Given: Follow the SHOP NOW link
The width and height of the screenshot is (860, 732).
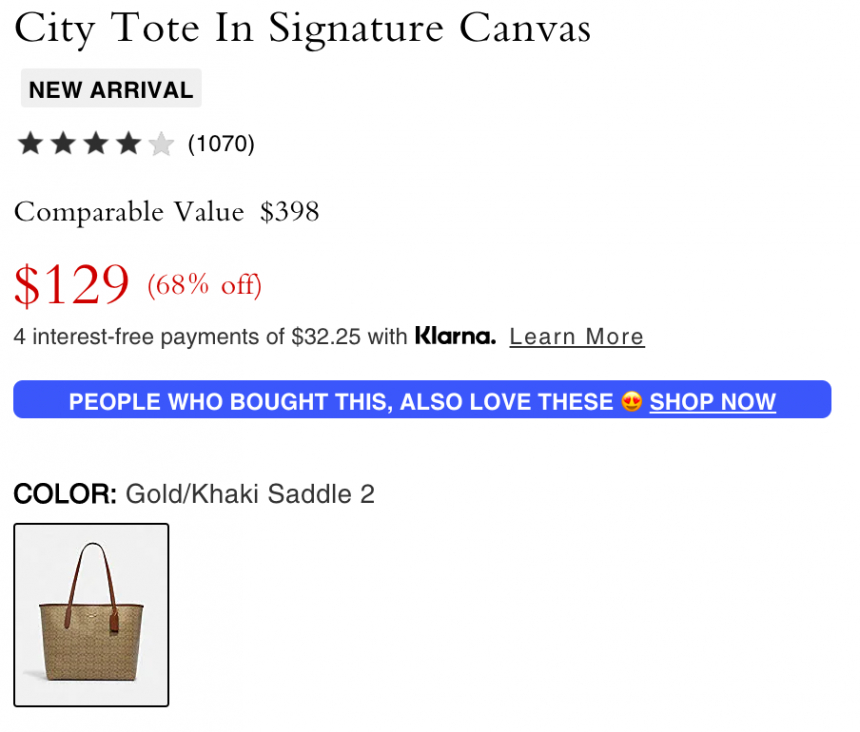Looking at the screenshot, I should (712, 402).
